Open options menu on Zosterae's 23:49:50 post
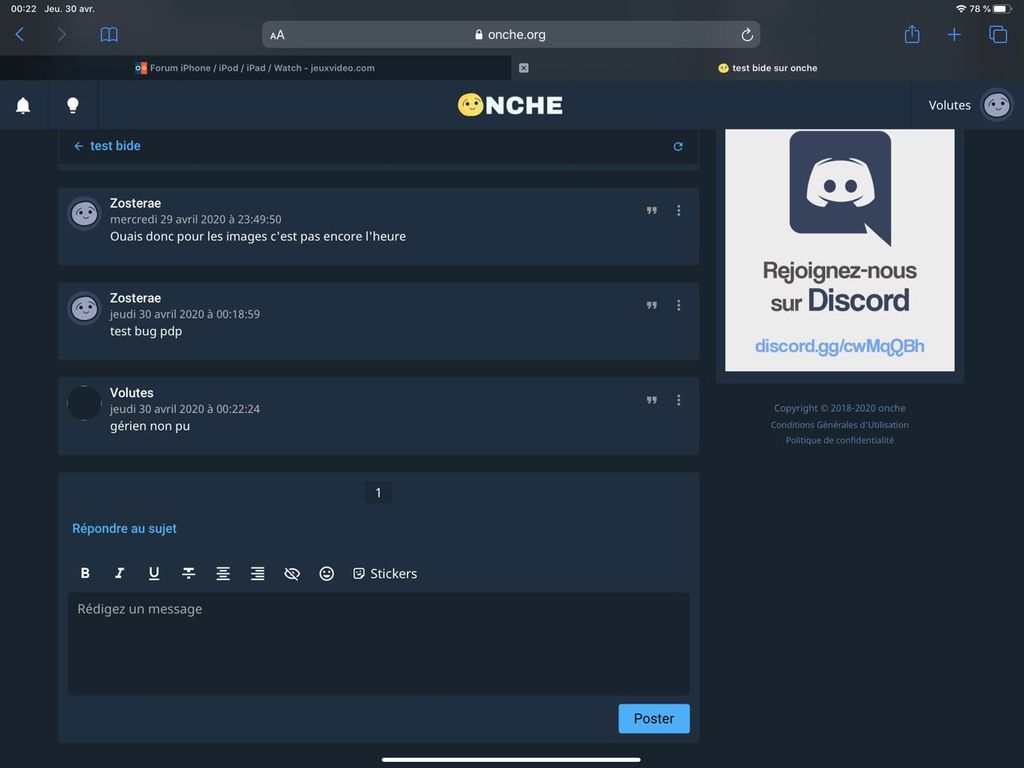 point(679,210)
